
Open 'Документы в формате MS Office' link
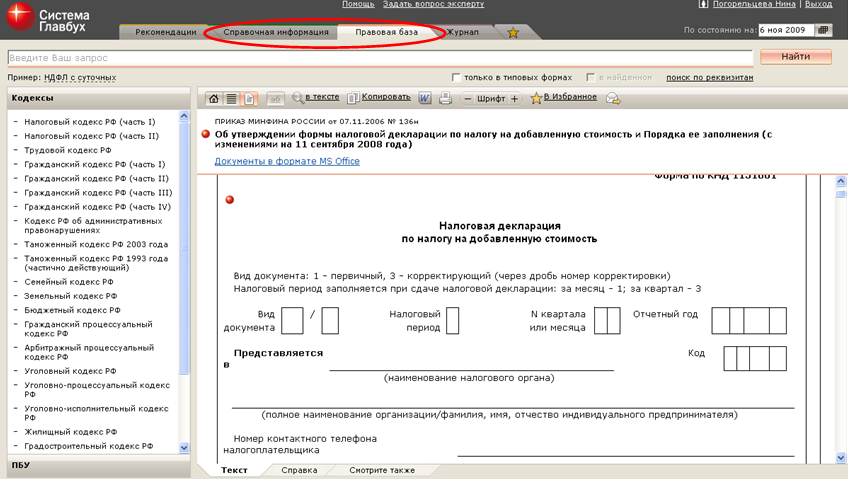click(x=287, y=161)
